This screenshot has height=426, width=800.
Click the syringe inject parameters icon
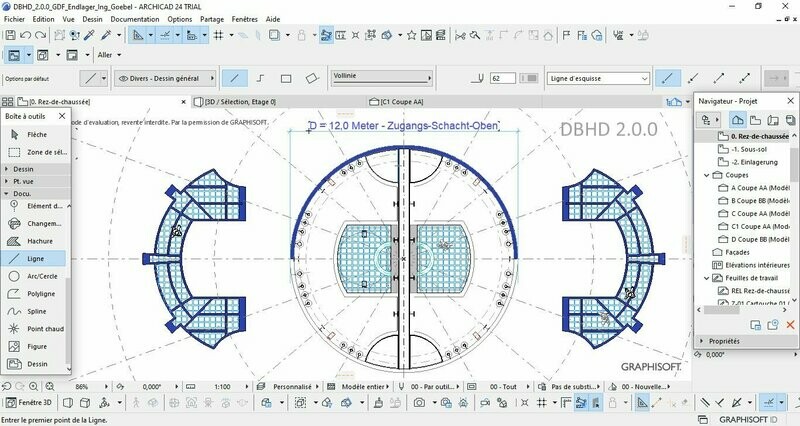click(x=106, y=35)
